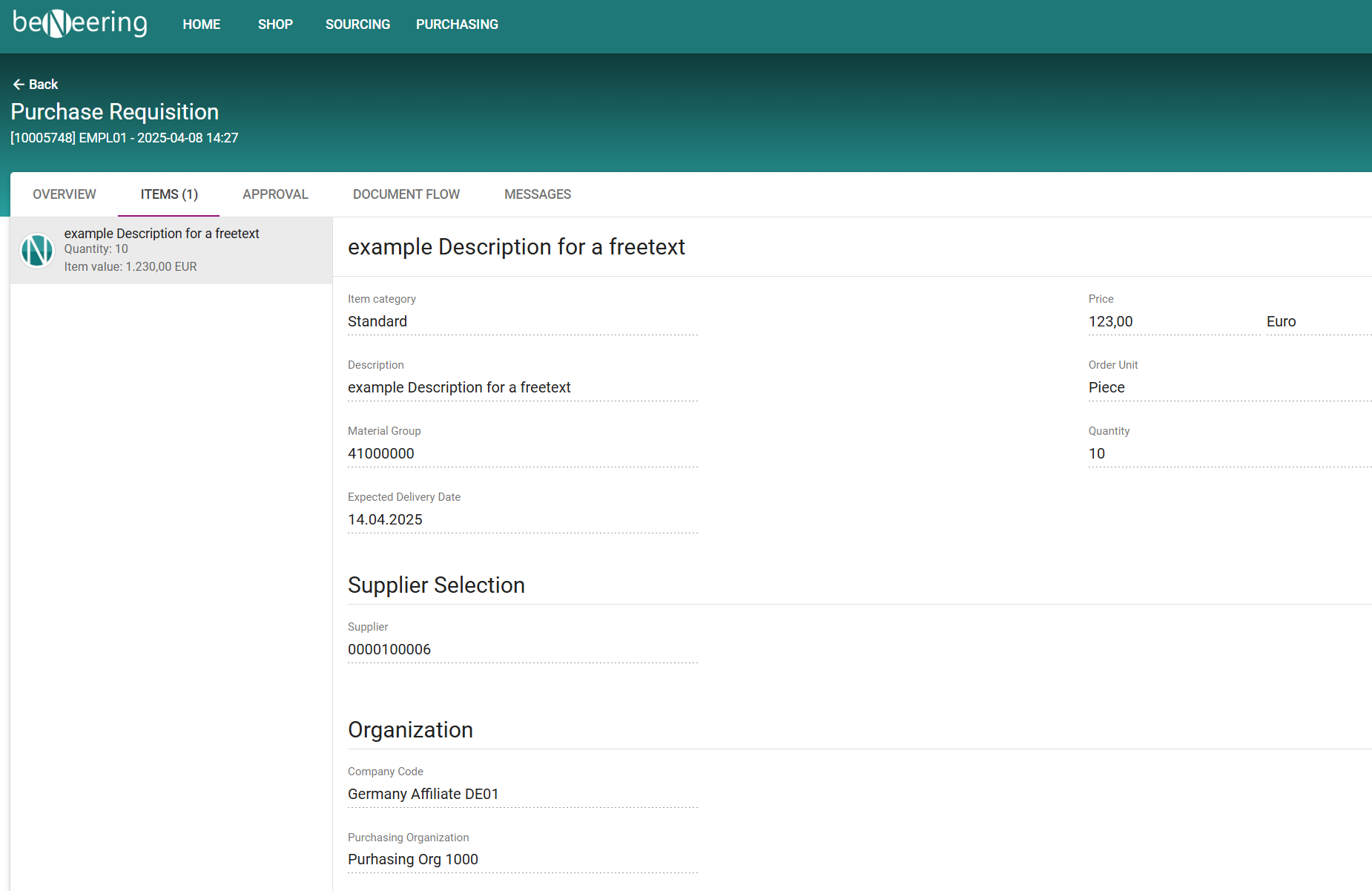Click the Price field with 123,00
The height and width of the screenshot is (891, 1372).
[1172, 322]
